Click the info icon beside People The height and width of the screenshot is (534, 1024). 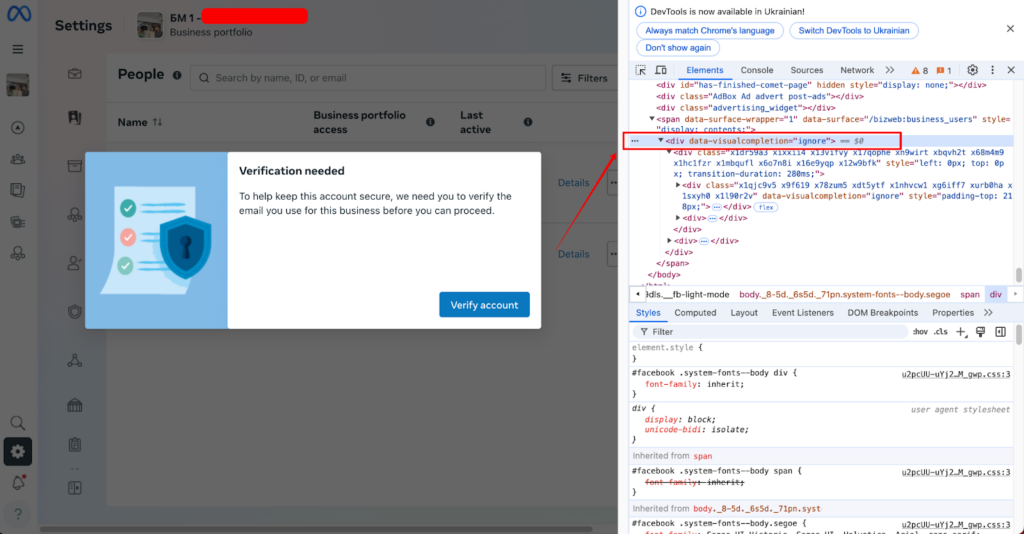177,75
